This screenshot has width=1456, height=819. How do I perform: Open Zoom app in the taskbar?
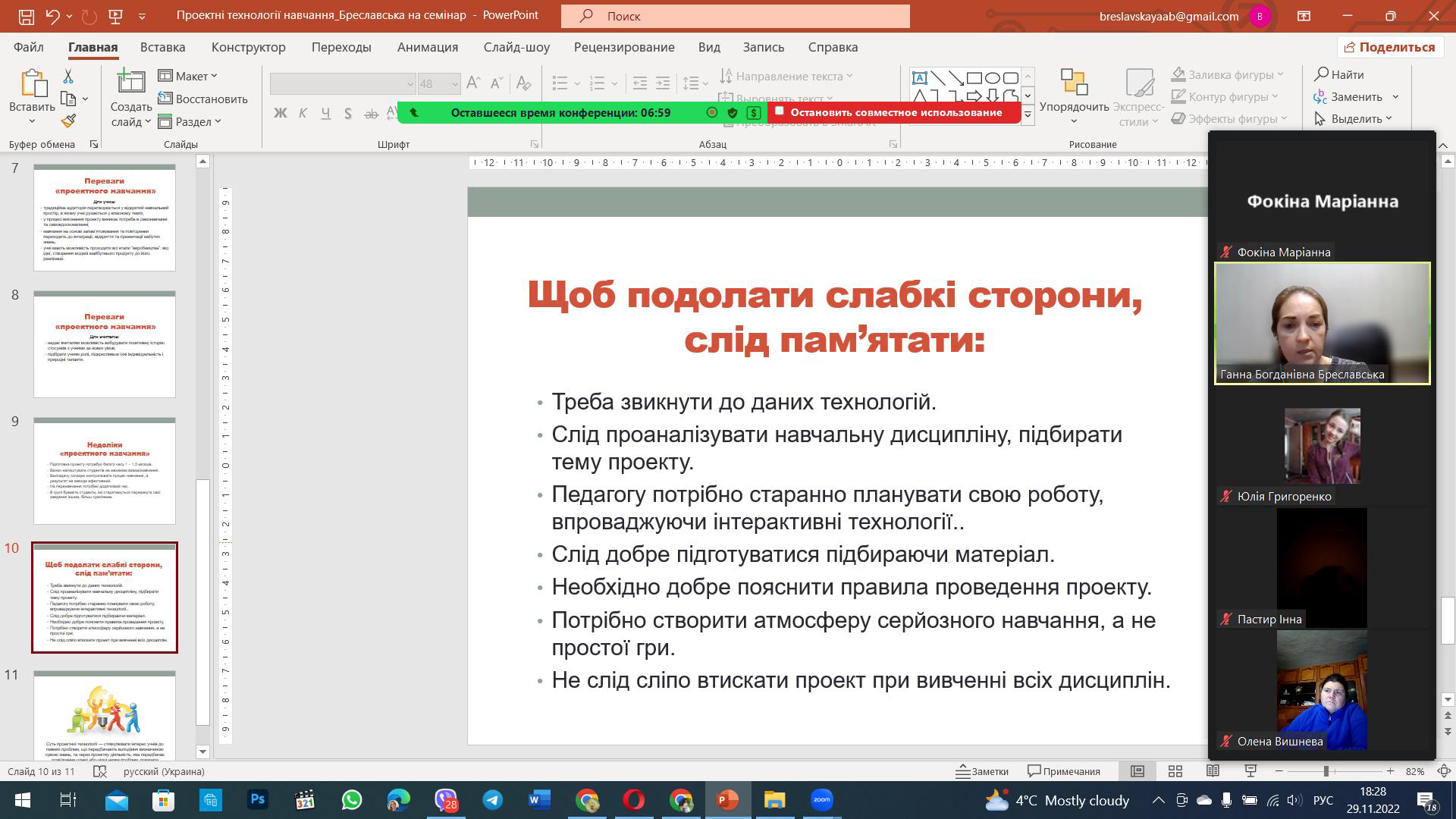tap(822, 799)
